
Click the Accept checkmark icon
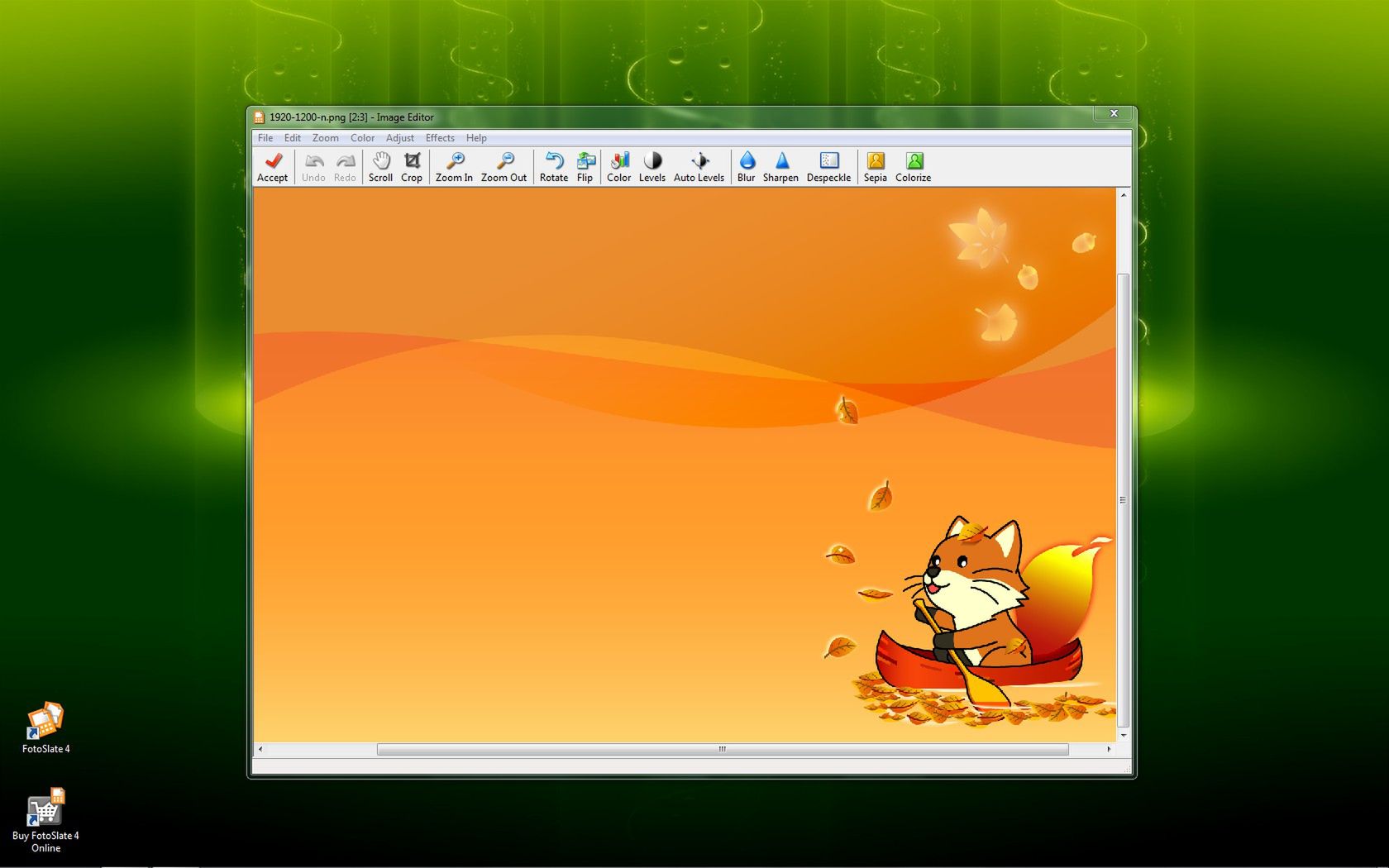pos(272,166)
